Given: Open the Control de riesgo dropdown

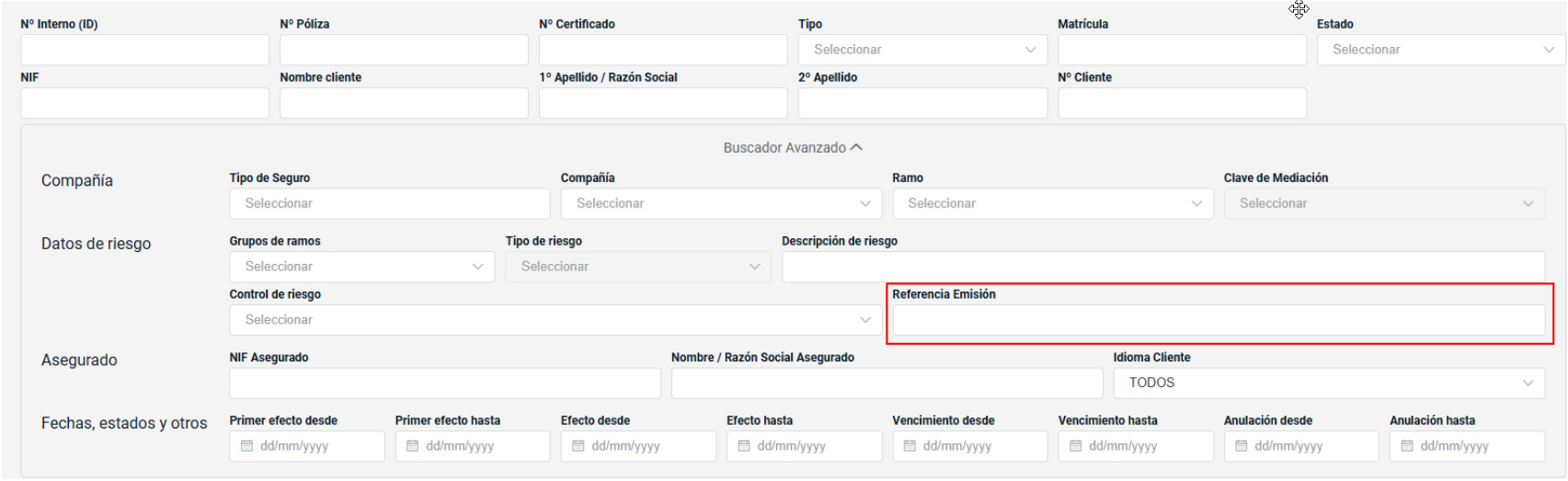Looking at the screenshot, I should pos(555,320).
